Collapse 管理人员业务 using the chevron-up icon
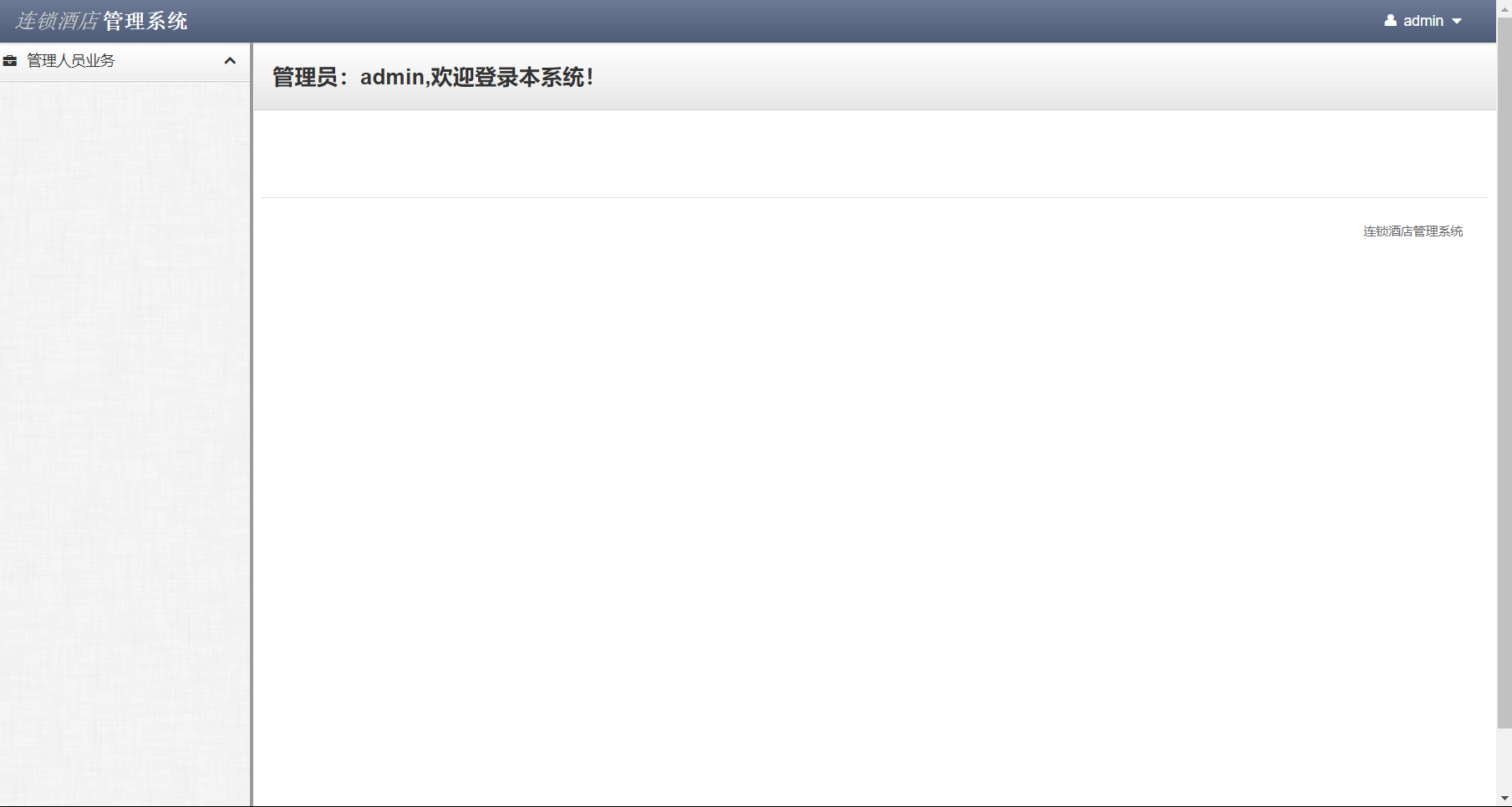 tap(230, 61)
